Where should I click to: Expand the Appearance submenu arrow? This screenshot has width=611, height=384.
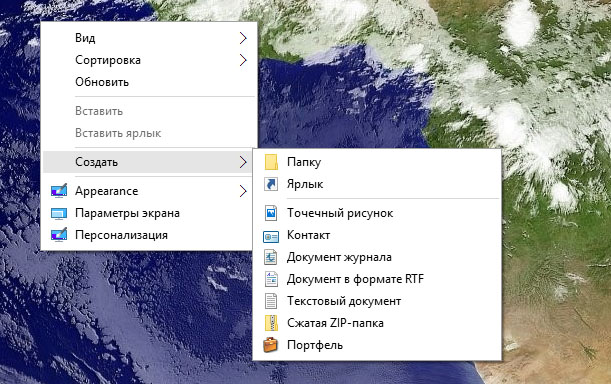point(243,191)
